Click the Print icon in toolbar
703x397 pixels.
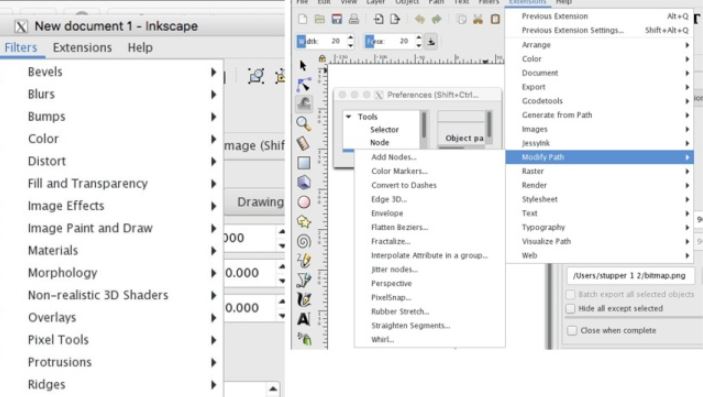(x=354, y=19)
